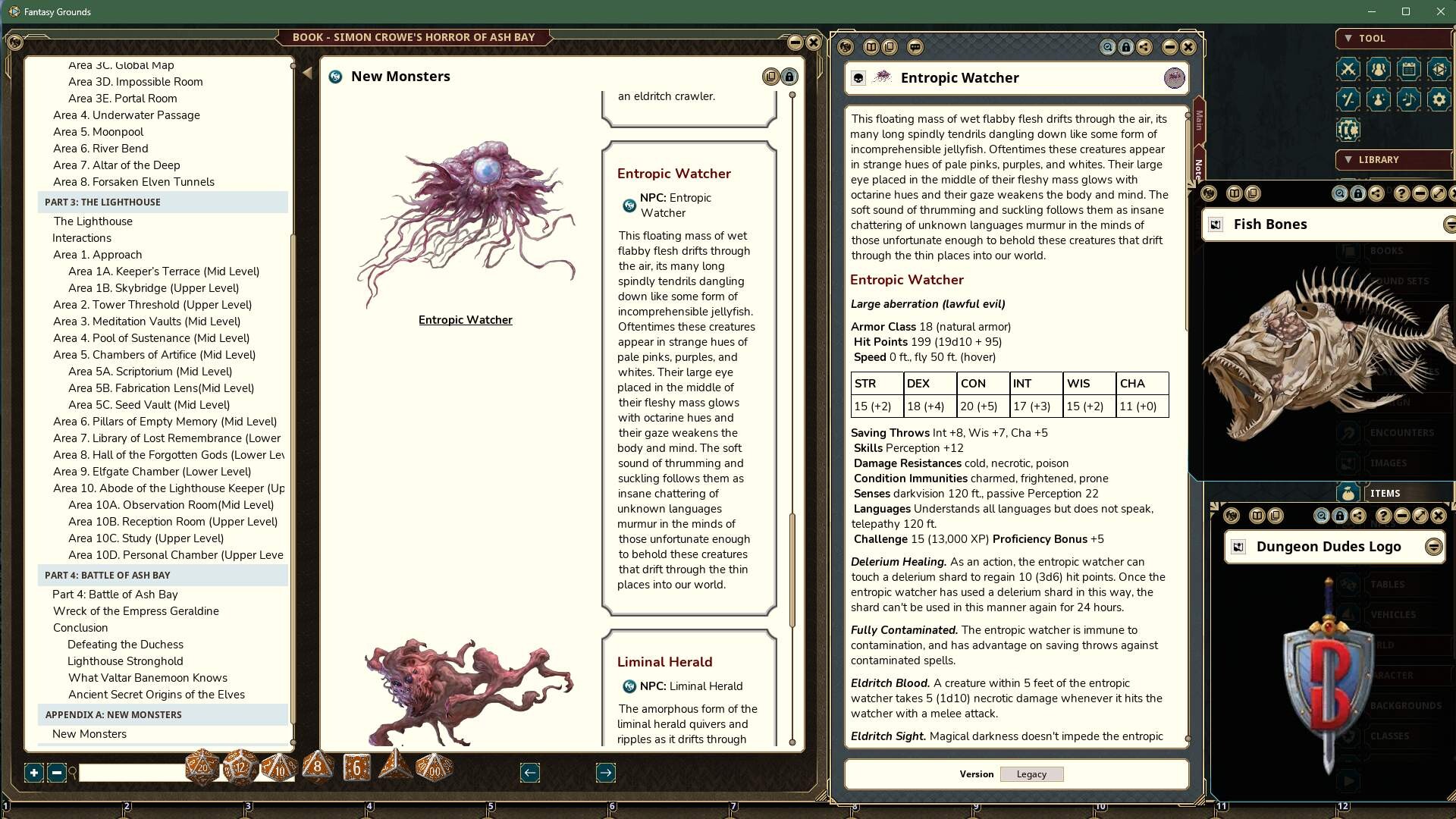Lock the Fish Bones window
The width and height of the screenshot is (1456, 819).
(x=1357, y=193)
